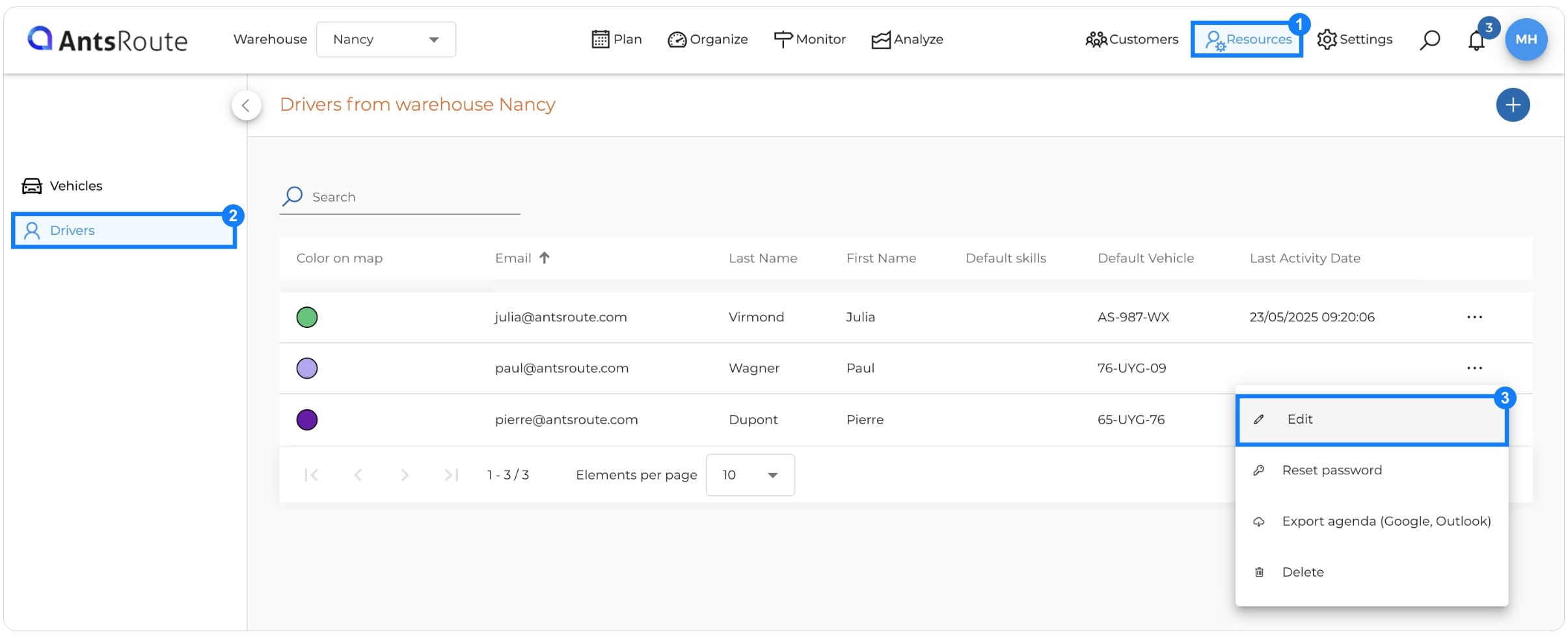Open three-dots menu for Julia's row
Viewport: 1568px width, 639px height.
1474,318
